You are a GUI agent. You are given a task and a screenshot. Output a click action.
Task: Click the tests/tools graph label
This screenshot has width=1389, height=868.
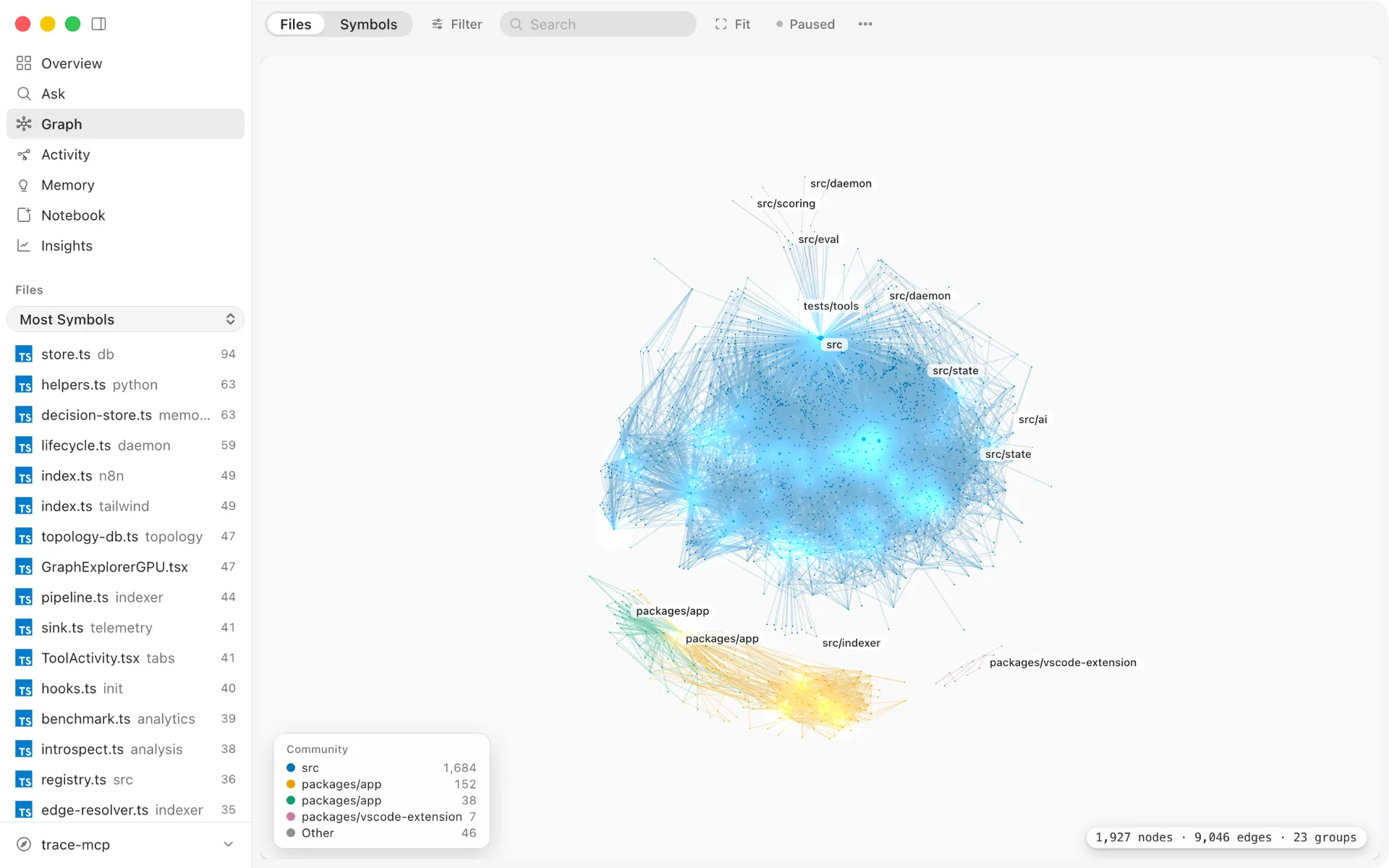[x=831, y=306]
